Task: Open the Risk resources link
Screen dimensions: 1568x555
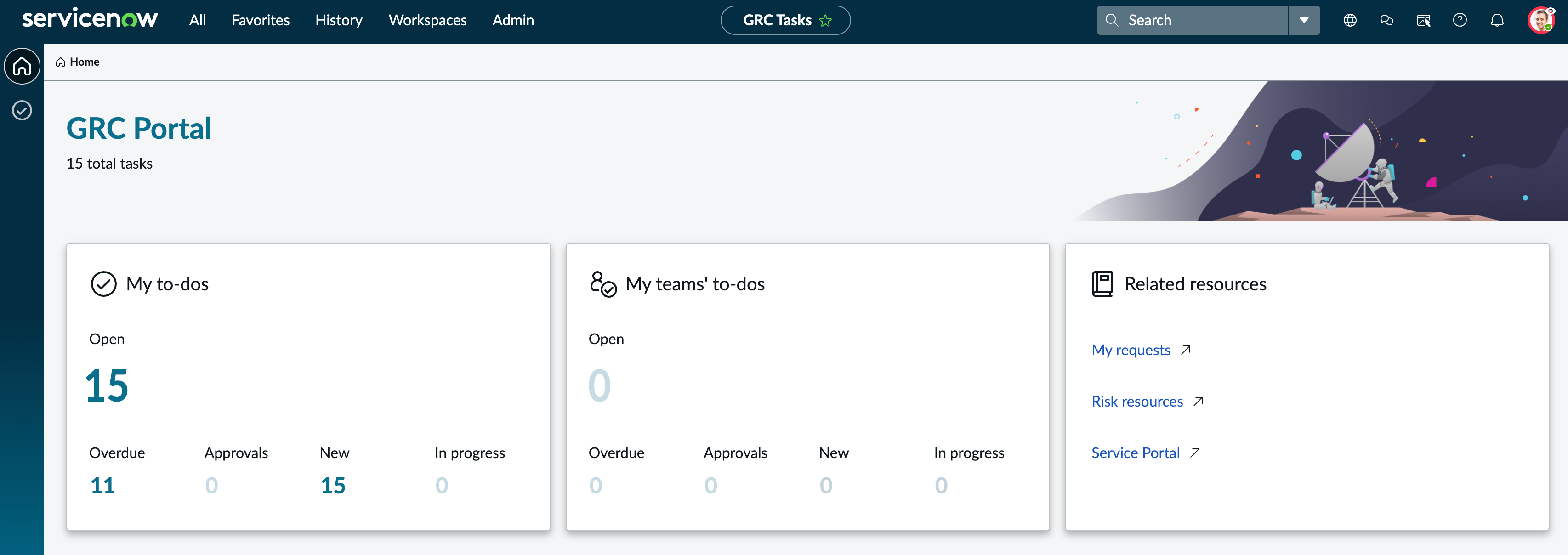Action: click(x=1136, y=402)
